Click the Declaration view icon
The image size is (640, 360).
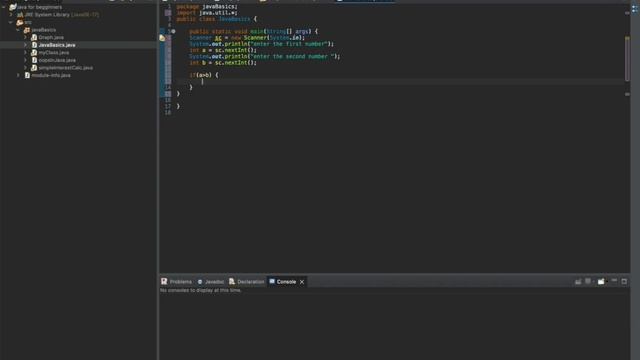click(x=232, y=281)
